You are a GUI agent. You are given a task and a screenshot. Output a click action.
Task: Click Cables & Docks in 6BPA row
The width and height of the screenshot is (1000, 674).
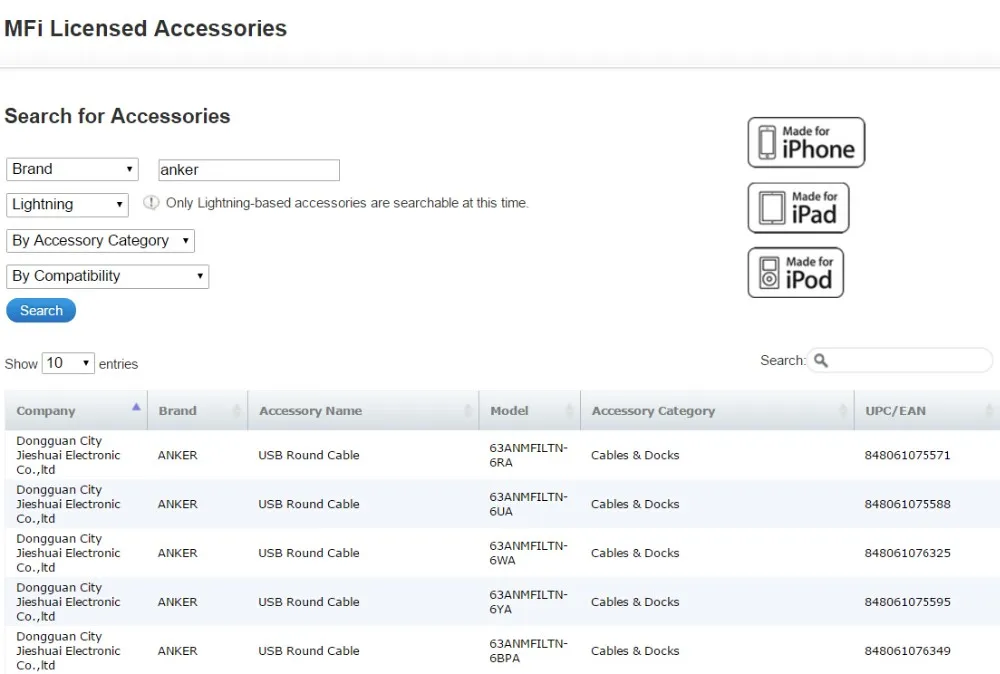pos(635,651)
